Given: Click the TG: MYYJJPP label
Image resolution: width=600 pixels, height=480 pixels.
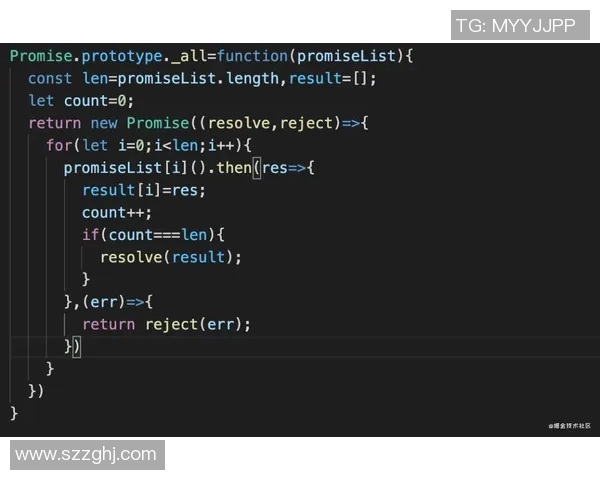Looking at the screenshot, I should (x=520, y=25).
